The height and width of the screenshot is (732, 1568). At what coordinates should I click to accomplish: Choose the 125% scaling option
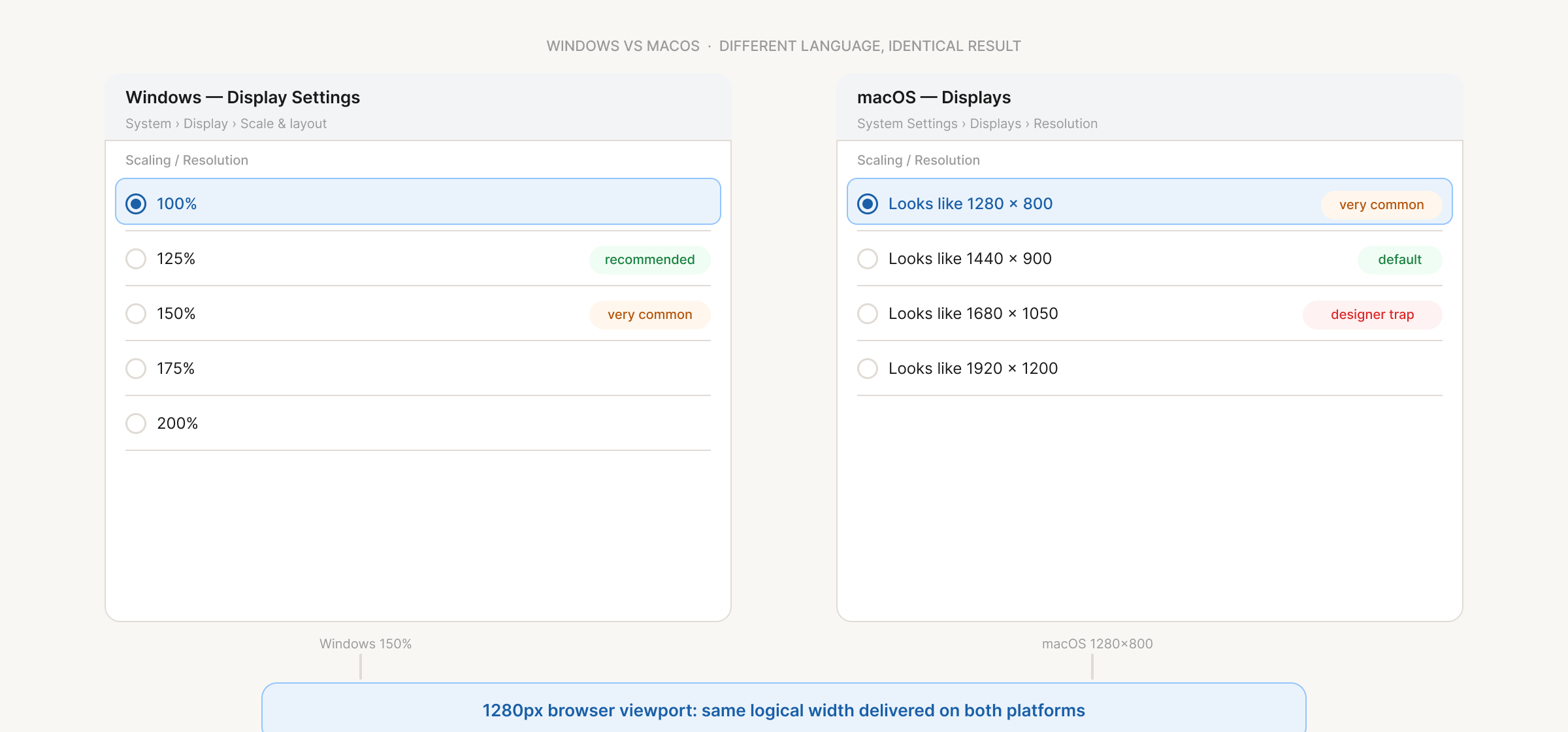[136, 259]
